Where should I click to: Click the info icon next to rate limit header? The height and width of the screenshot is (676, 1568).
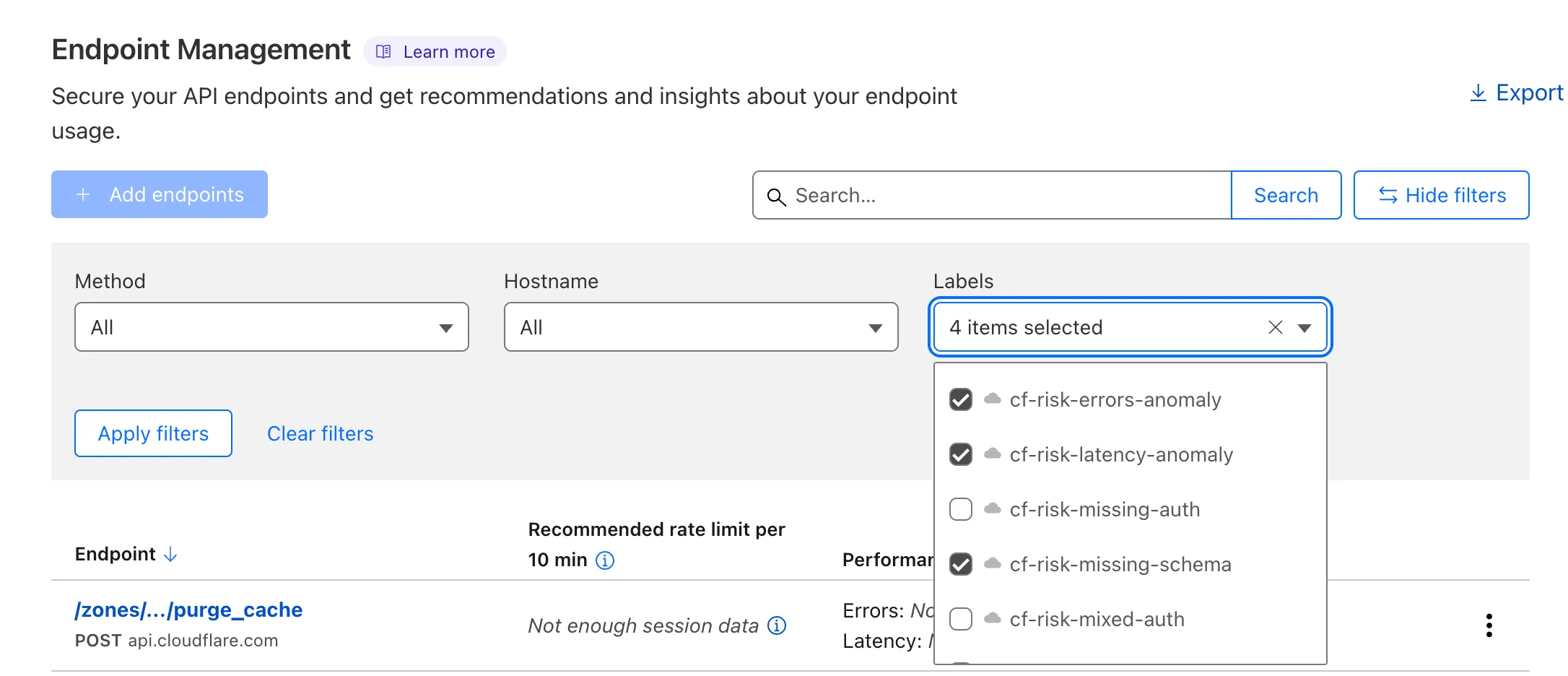pyautogui.click(x=606, y=560)
